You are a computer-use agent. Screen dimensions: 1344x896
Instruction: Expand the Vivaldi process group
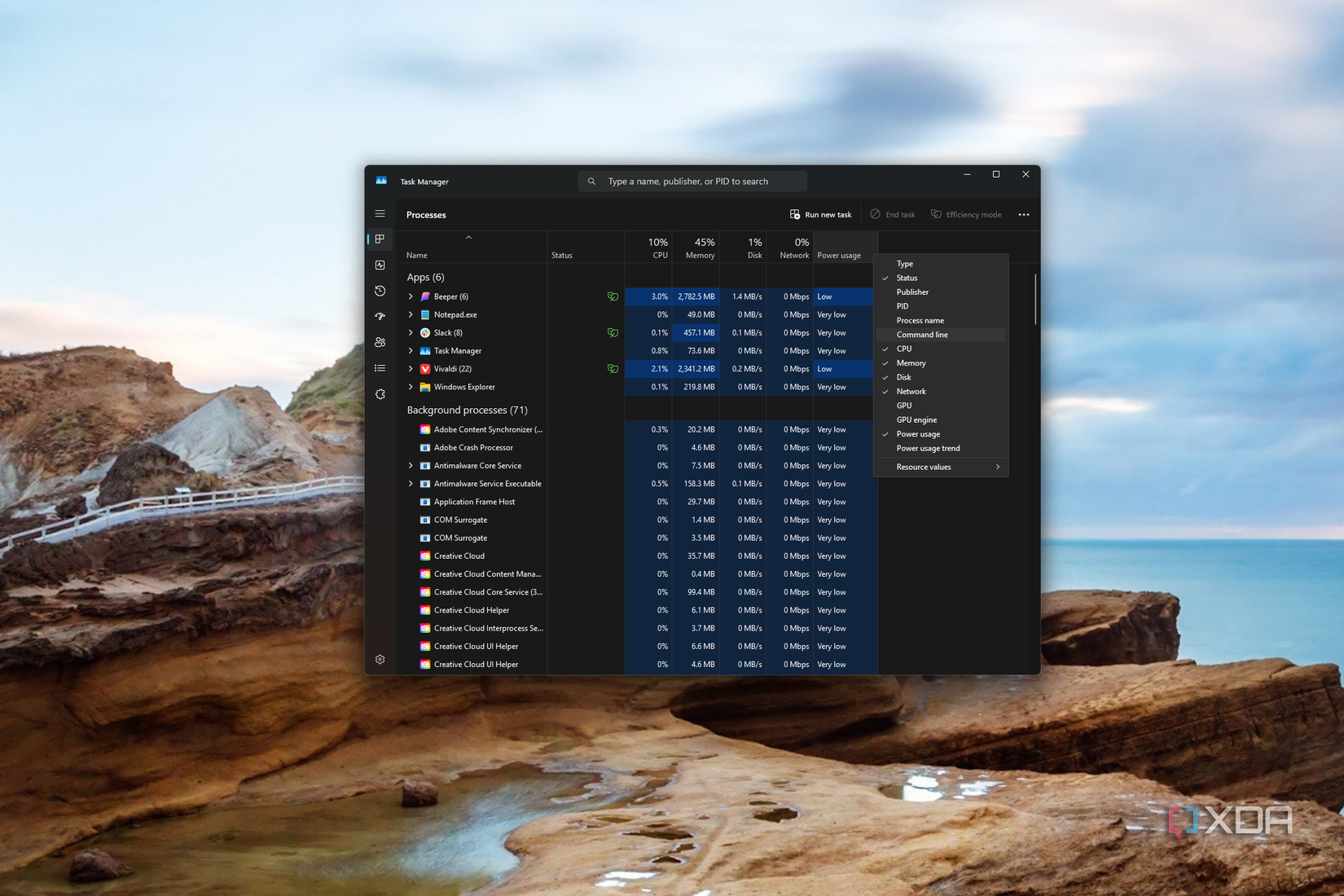coord(411,368)
